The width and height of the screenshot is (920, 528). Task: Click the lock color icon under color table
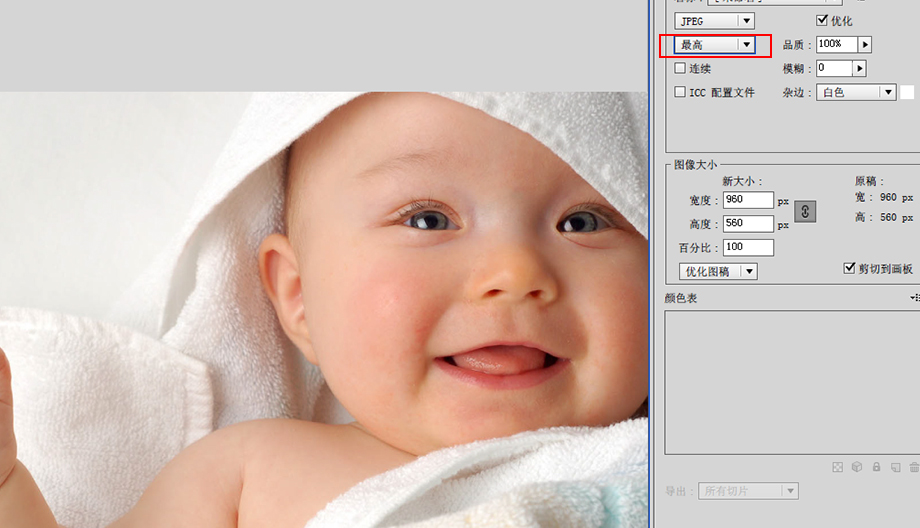(876, 467)
